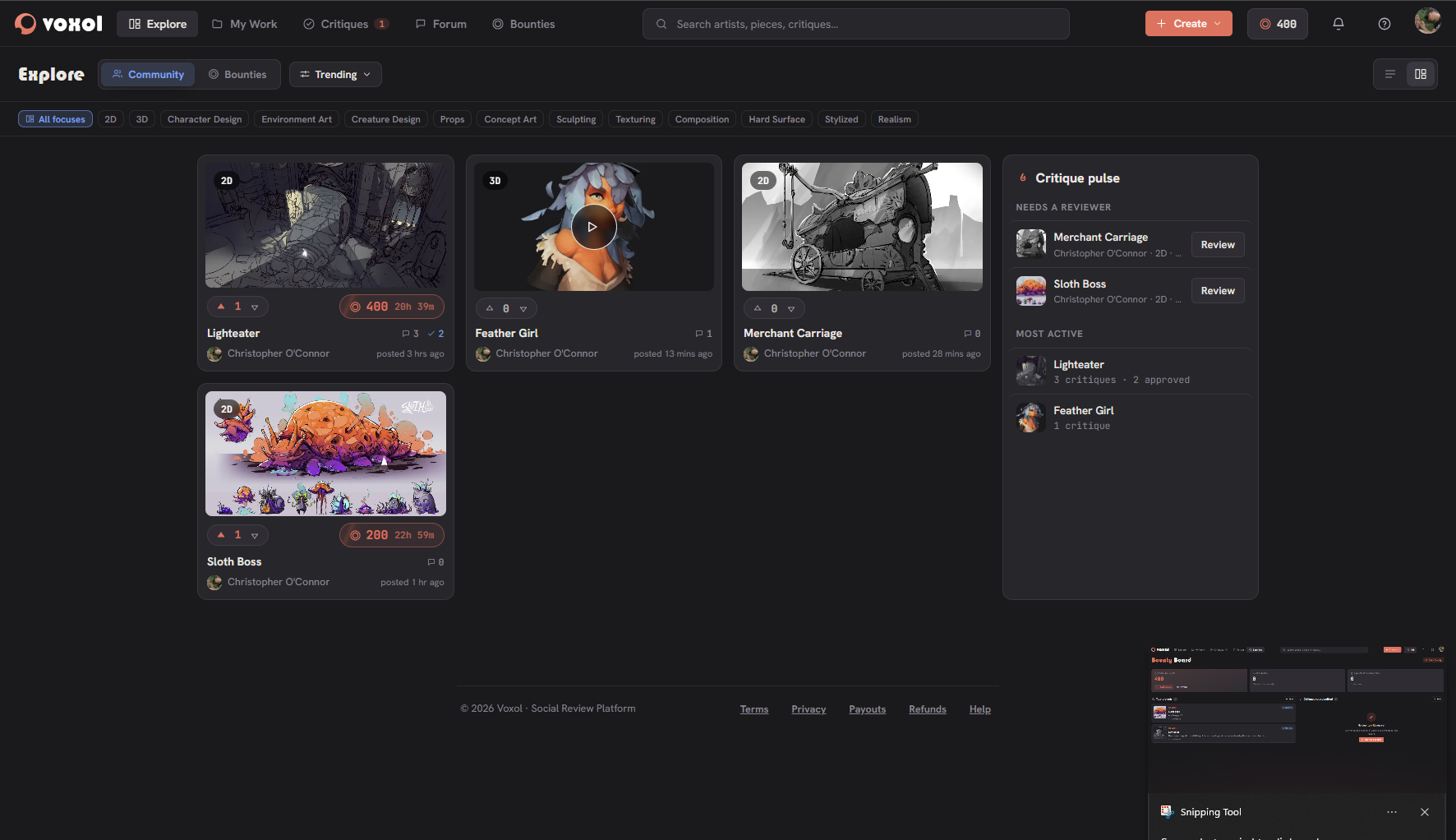Filter by Environment Art focus
Screen dimensions: 1456x840
(297, 119)
